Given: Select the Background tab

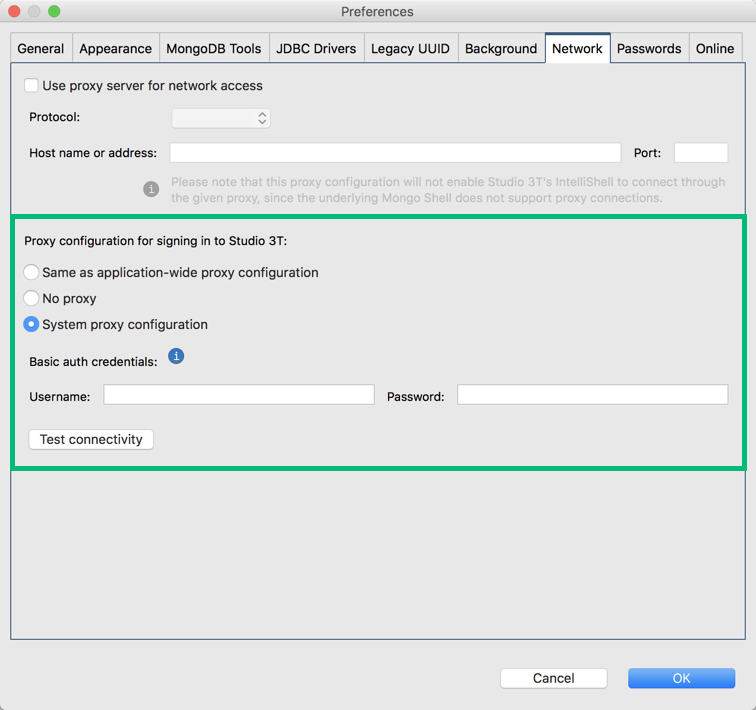Looking at the screenshot, I should (x=501, y=48).
